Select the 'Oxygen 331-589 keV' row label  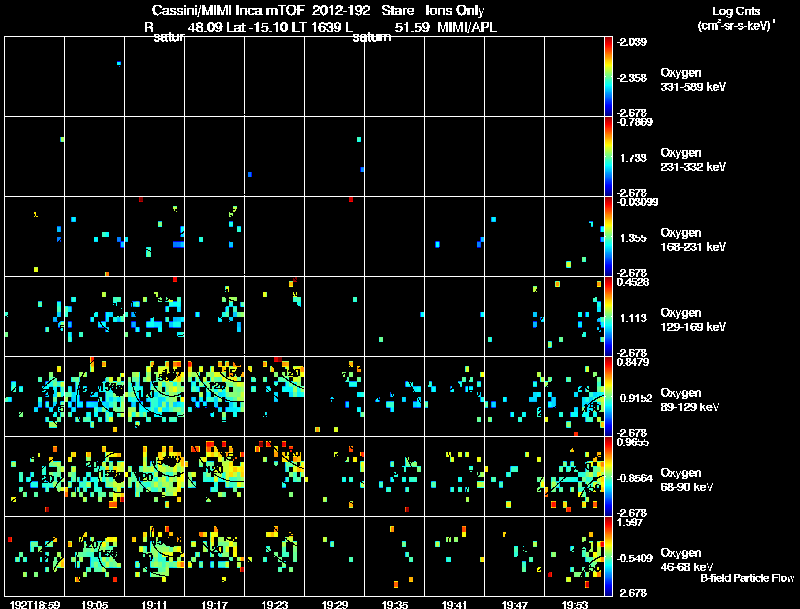[x=693, y=80]
